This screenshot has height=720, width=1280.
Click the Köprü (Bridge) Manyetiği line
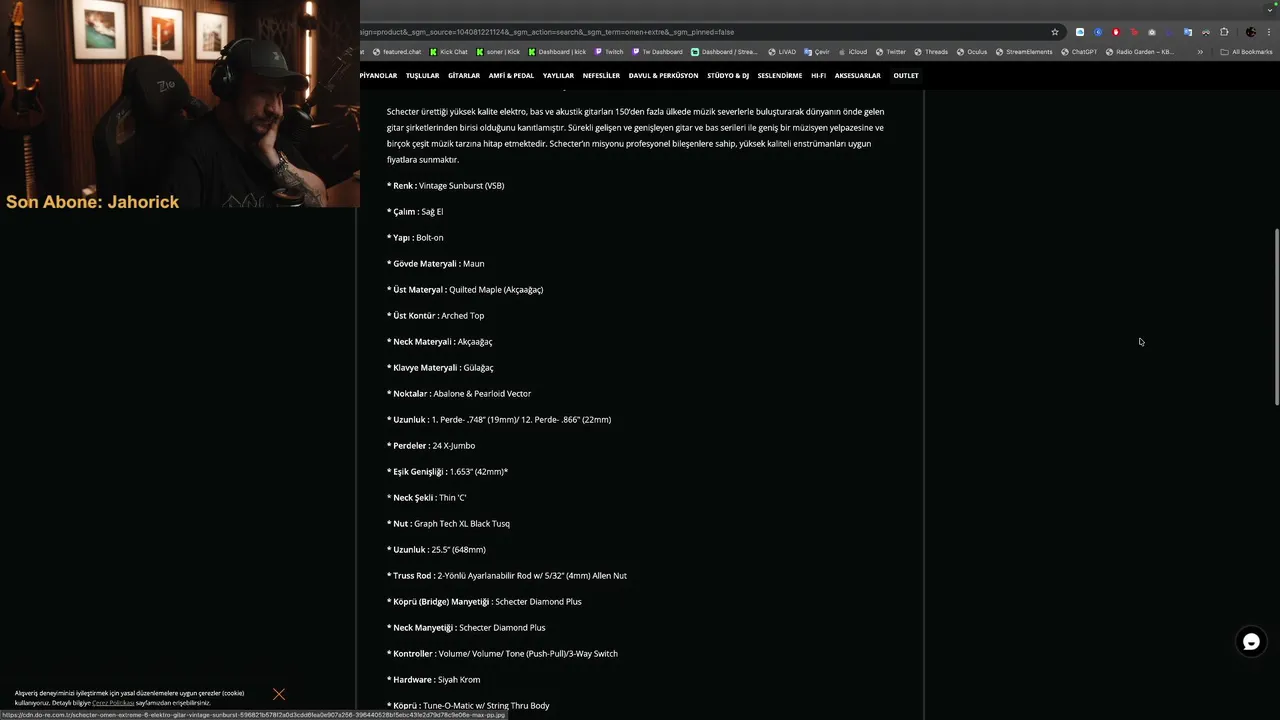(484, 602)
